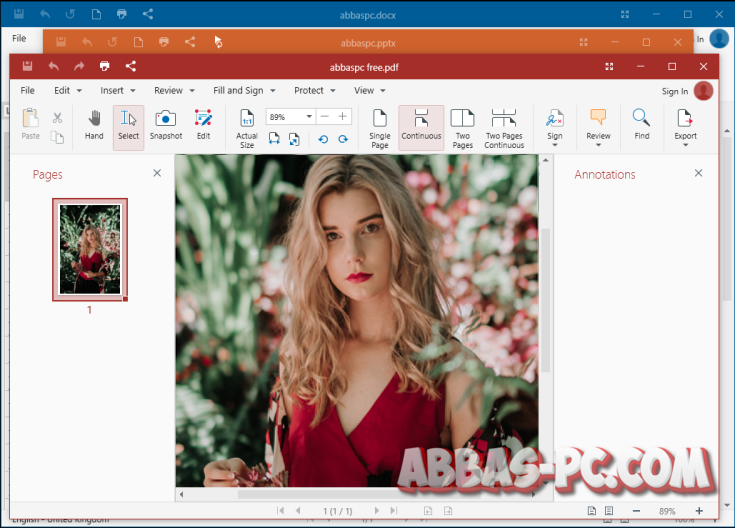Activate the Select text tool
Image resolution: width=735 pixels, height=528 pixels.
coord(128,128)
